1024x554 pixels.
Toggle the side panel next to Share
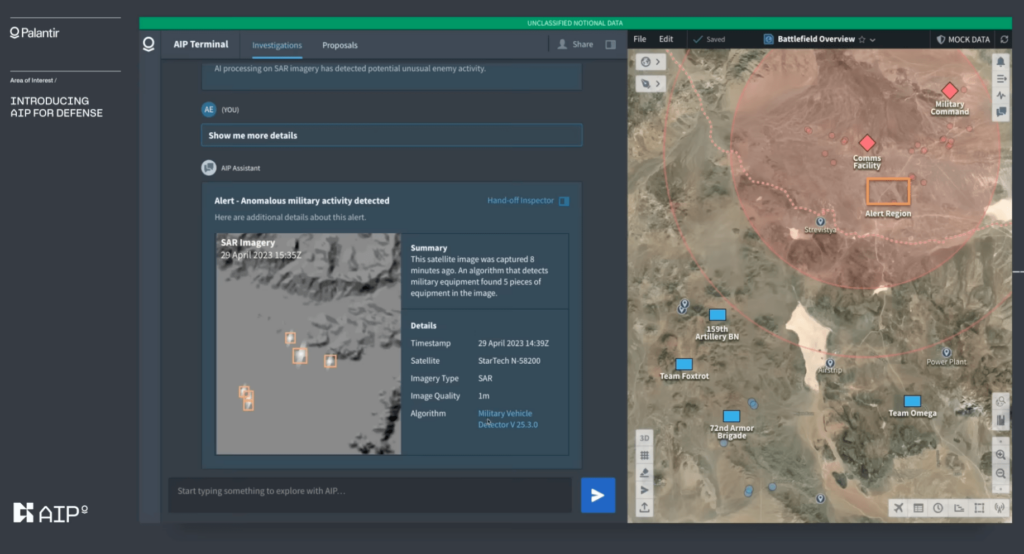[610, 45]
